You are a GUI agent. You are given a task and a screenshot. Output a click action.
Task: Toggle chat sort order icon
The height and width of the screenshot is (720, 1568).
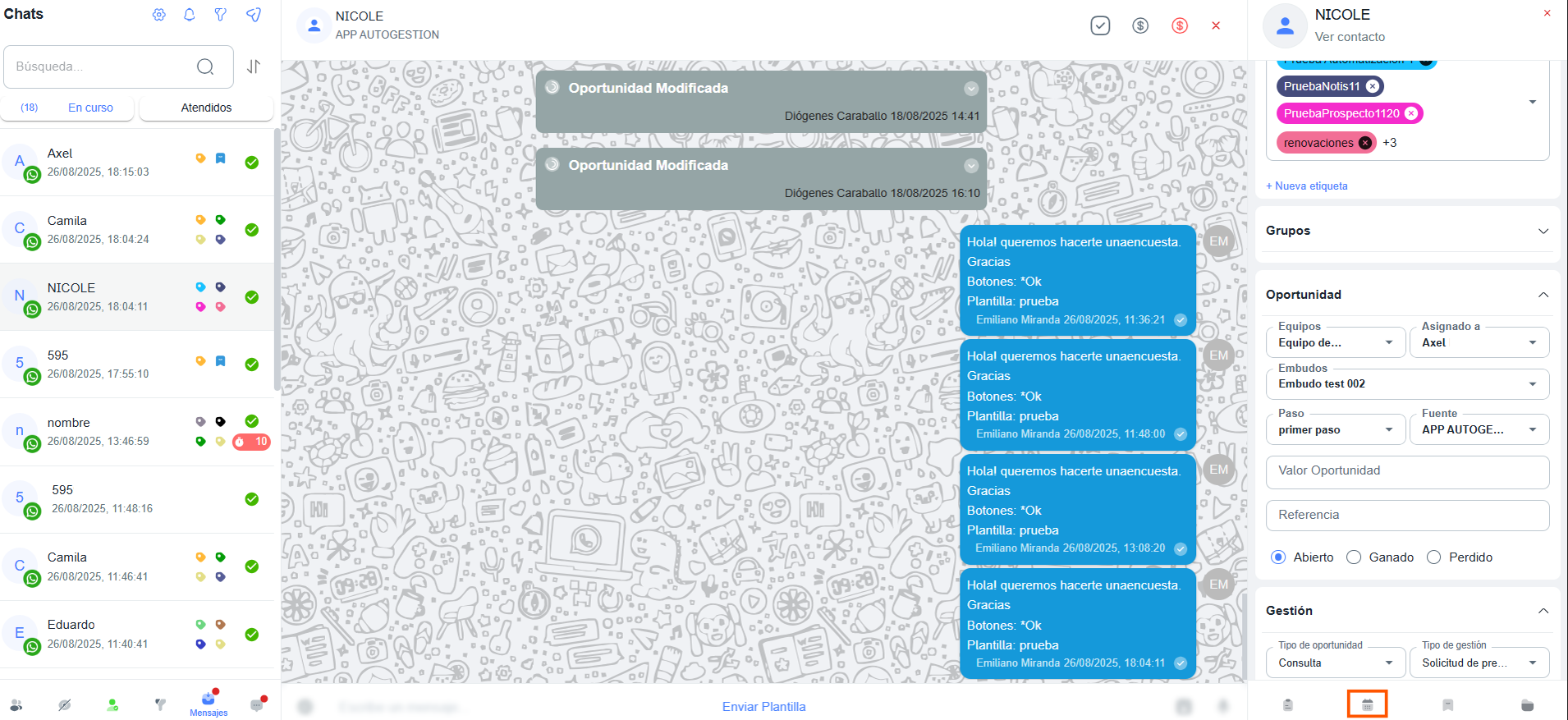tap(254, 66)
